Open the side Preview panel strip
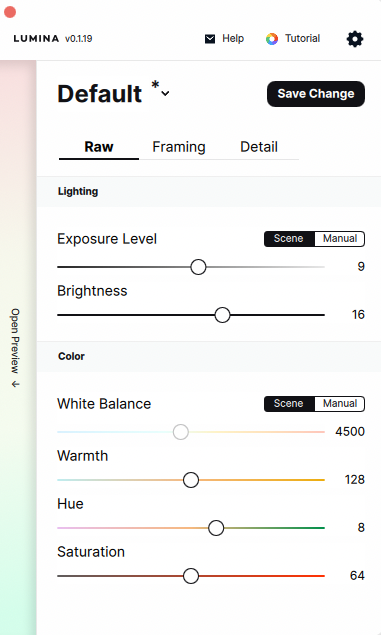 coord(18,347)
